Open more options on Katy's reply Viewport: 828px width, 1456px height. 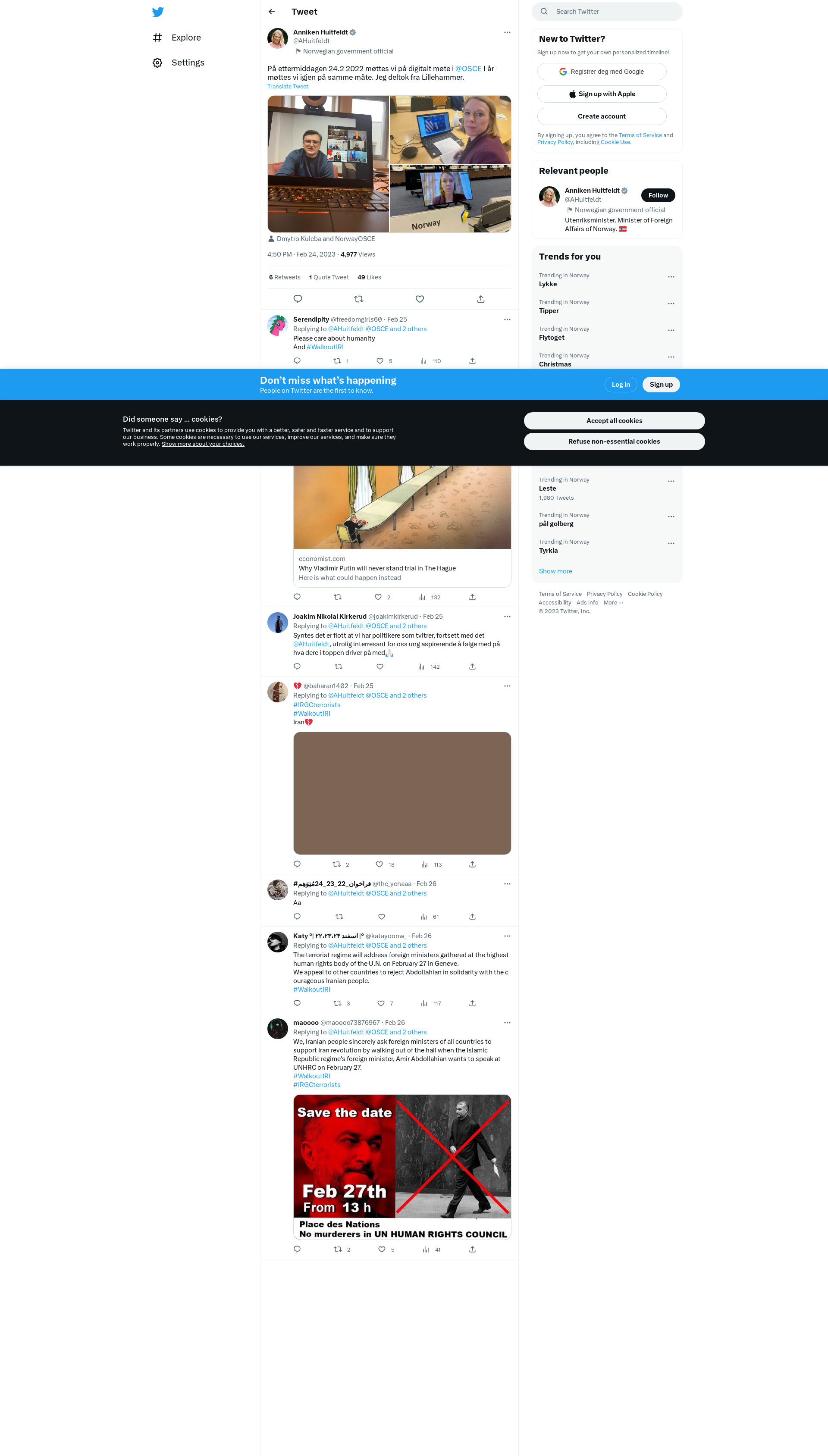tap(507, 936)
